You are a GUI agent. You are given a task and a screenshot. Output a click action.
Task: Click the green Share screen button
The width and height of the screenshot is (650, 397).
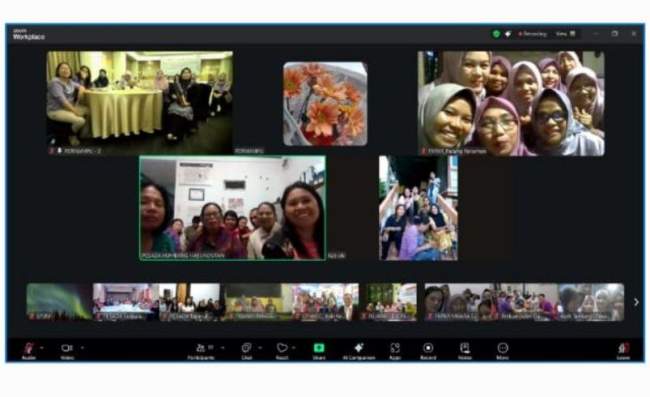click(x=319, y=350)
